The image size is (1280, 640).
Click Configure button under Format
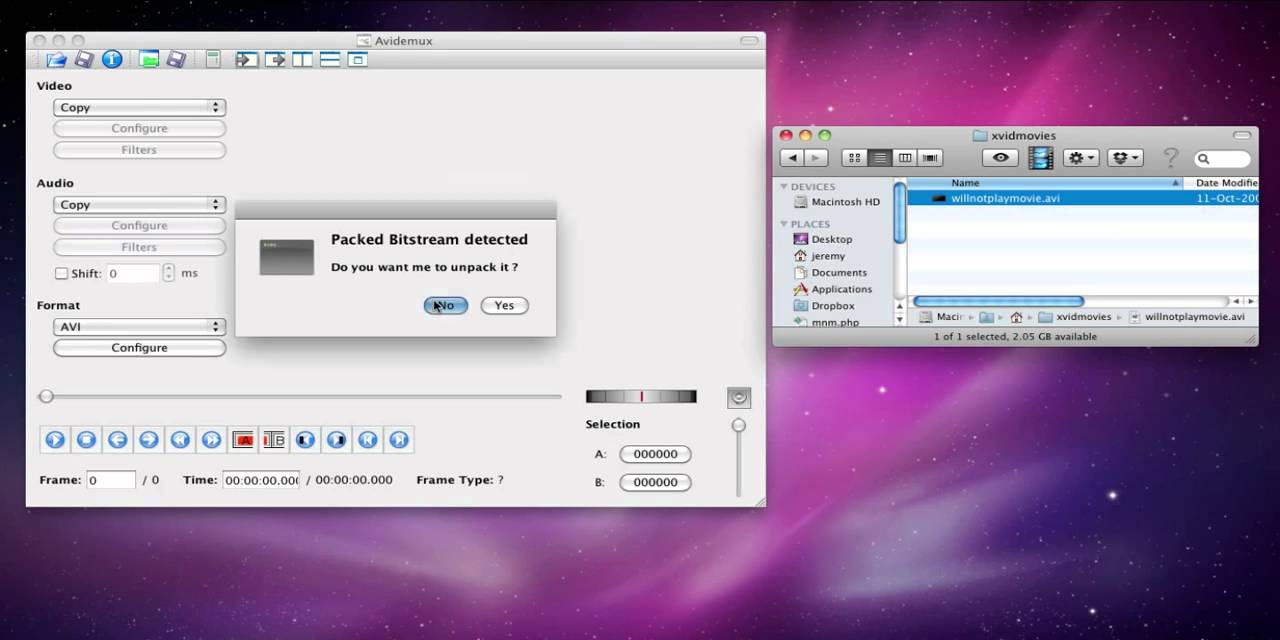139,348
